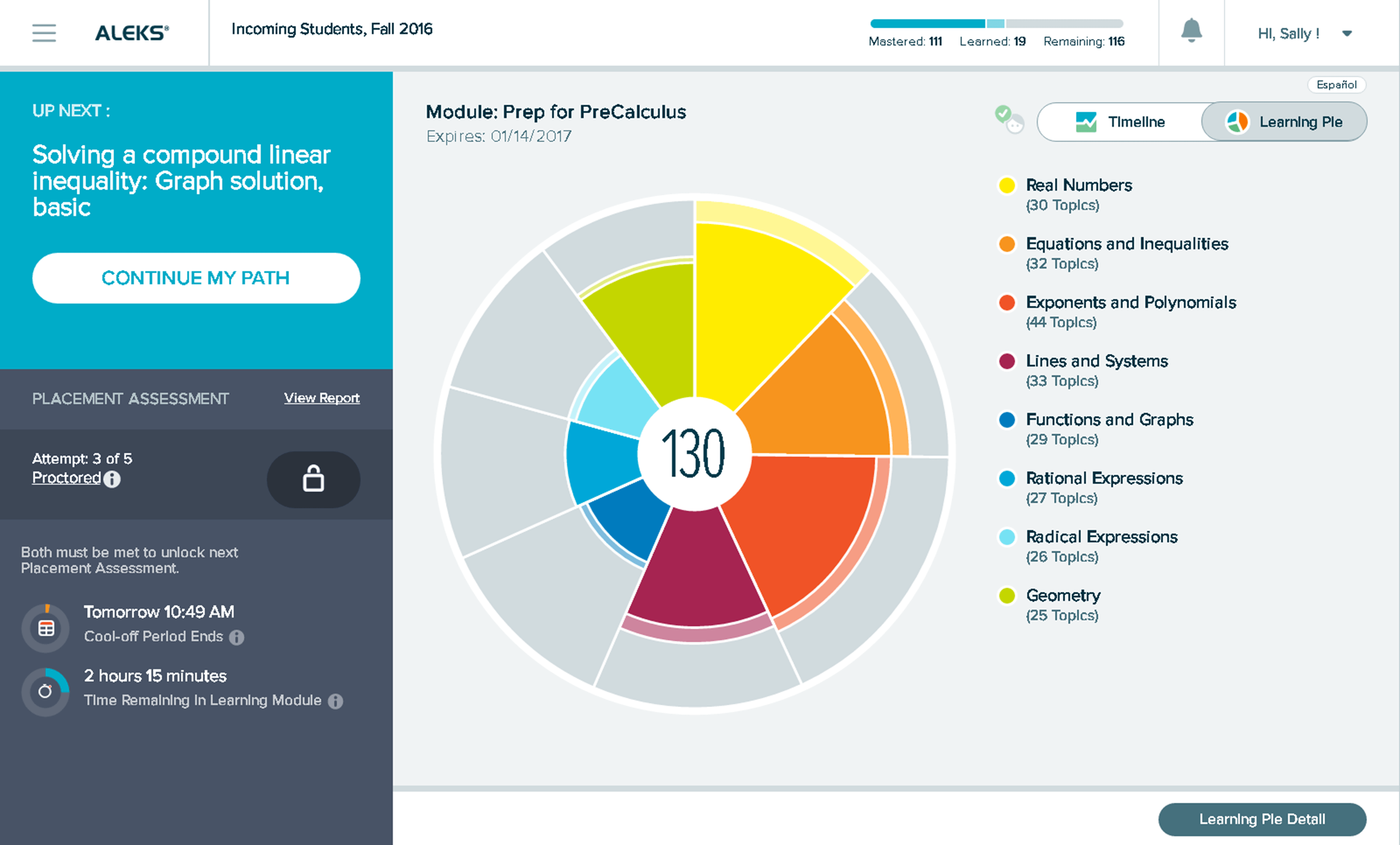Open the hamburger navigation menu
This screenshot has width=1400, height=845.
click(44, 34)
